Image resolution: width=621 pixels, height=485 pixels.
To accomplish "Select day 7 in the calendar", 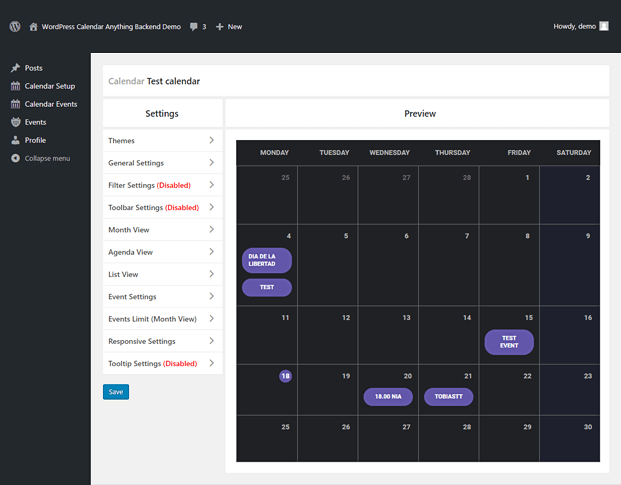I will [467, 236].
